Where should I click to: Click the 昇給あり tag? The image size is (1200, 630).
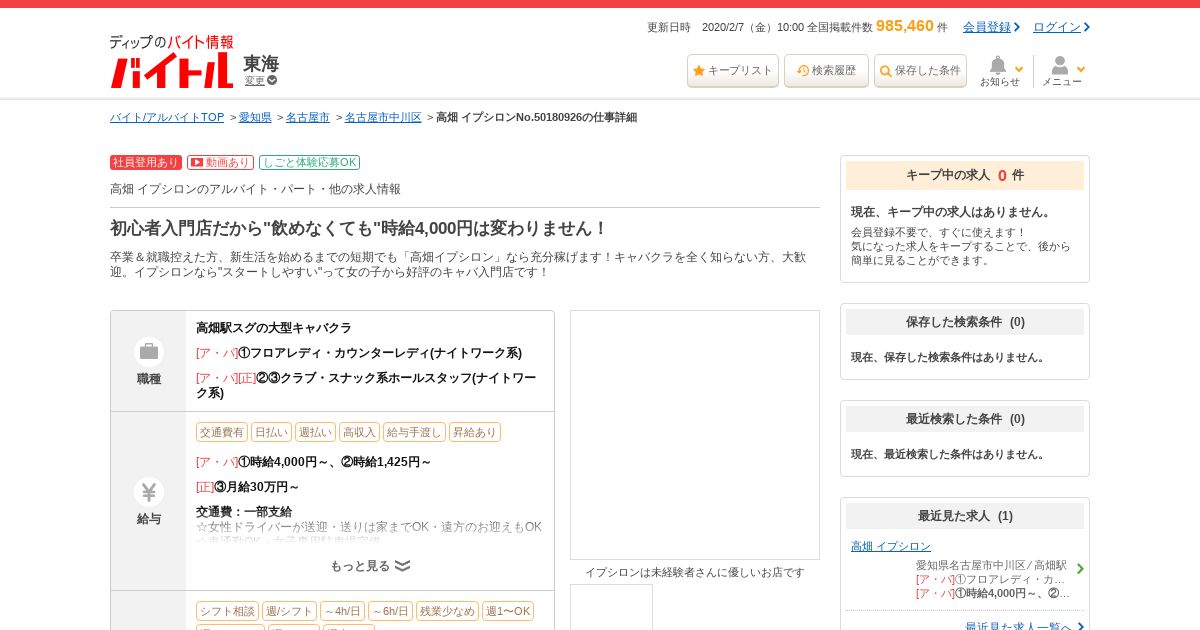[475, 432]
